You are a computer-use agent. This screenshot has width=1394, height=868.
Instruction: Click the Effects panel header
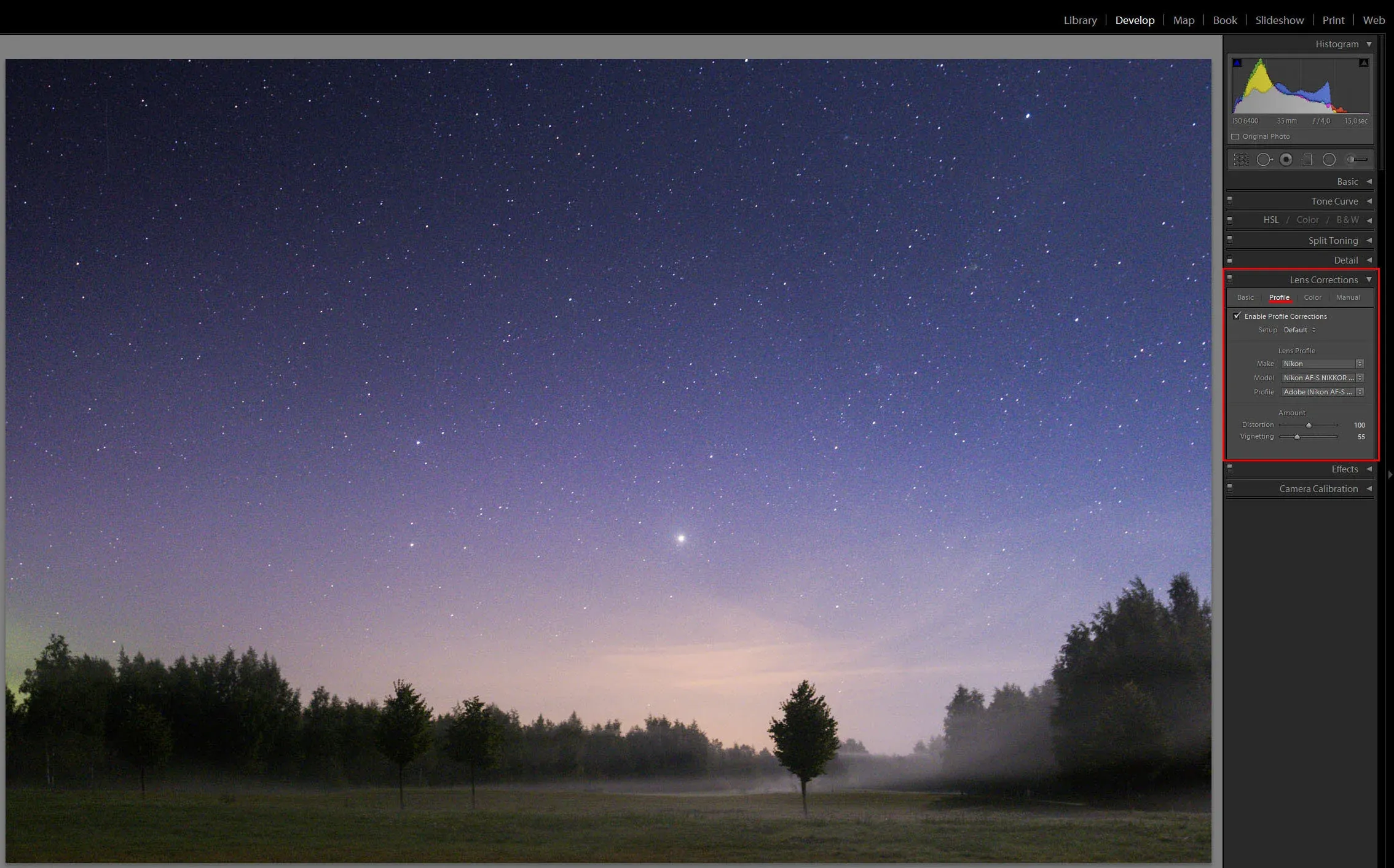click(x=1344, y=469)
